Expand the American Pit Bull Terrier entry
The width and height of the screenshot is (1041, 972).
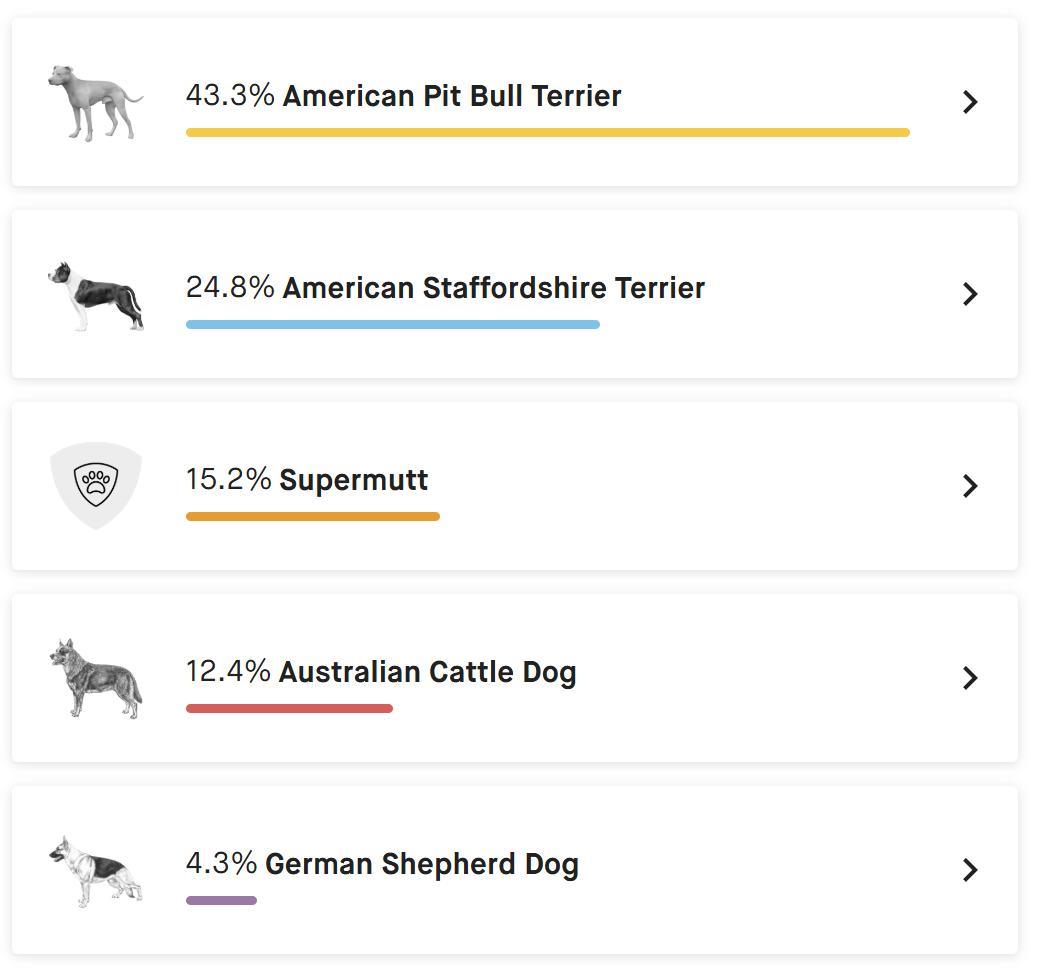pos(969,101)
